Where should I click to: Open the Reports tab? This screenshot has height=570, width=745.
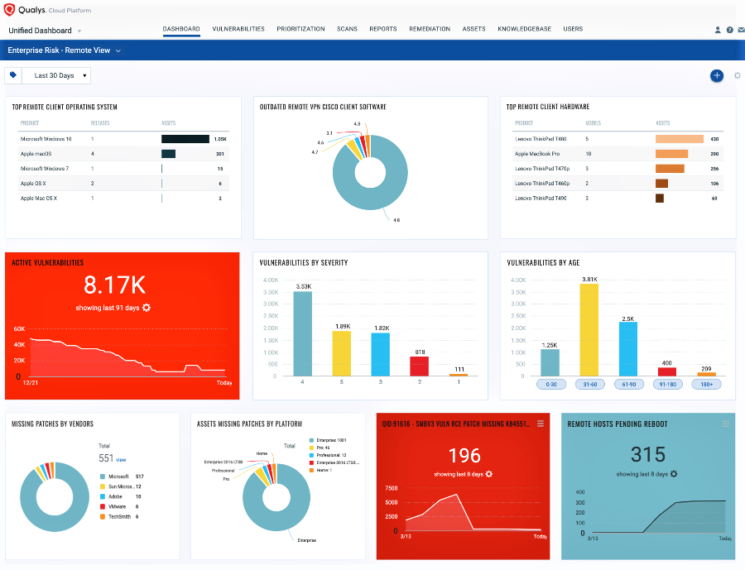click(383, 29)
